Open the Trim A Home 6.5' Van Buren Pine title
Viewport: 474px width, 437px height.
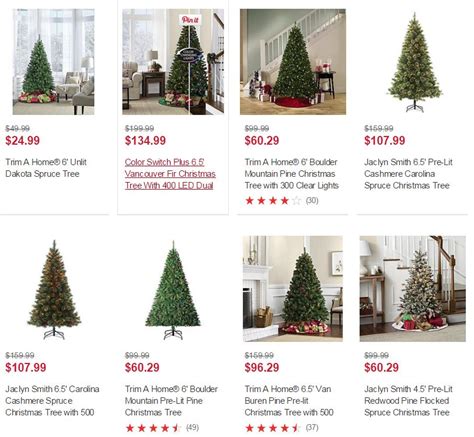pyautogui.click(x=289, y=401)
